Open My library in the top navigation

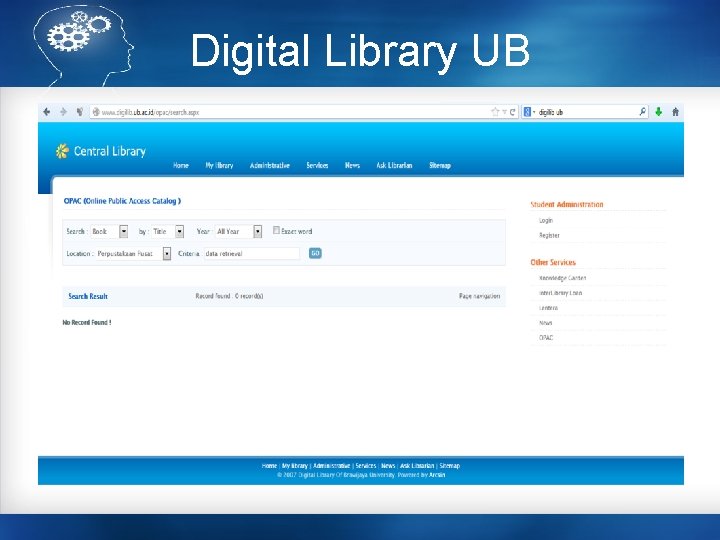click(219, 165)
